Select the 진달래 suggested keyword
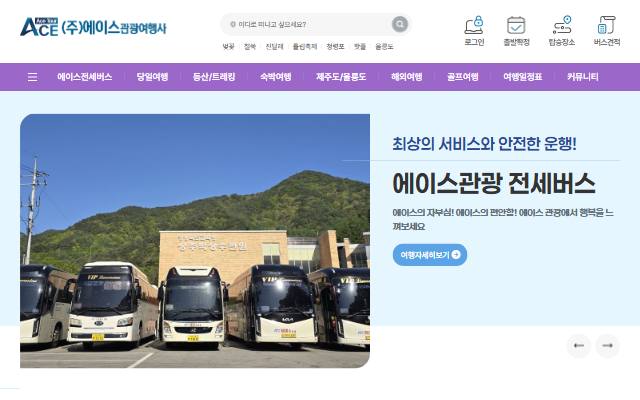Screen dimensions: 640x400 [x=274, y=47]
